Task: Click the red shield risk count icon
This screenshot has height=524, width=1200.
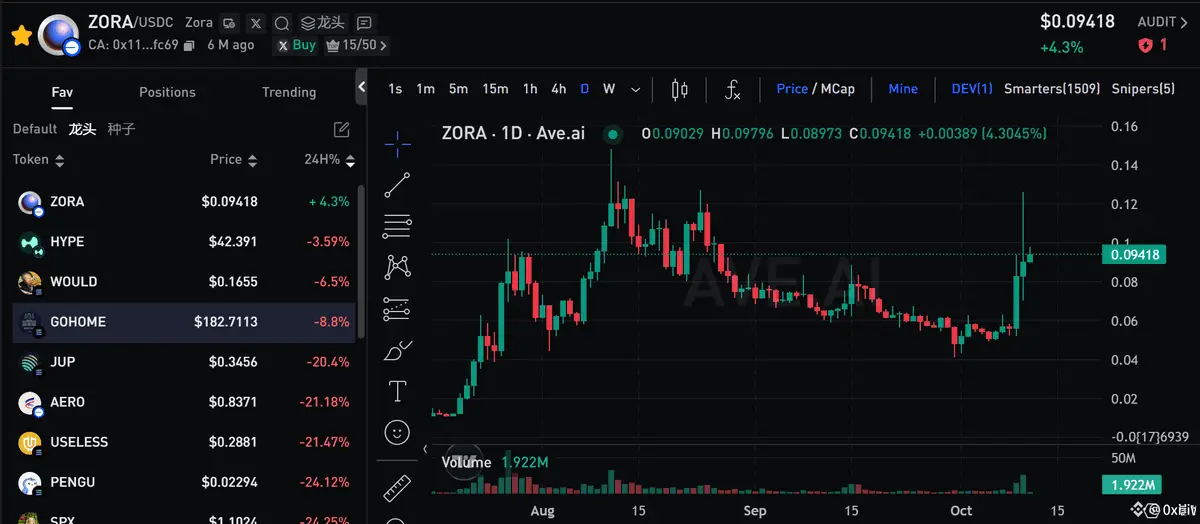Action: 1145,45
